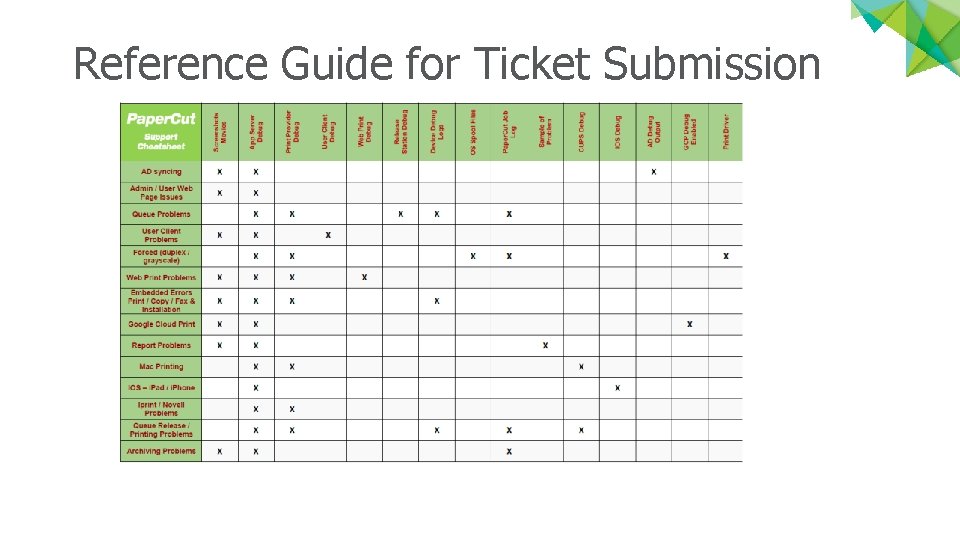
Task: Click the AD syncing row label
Action: (x=161, y=171)
